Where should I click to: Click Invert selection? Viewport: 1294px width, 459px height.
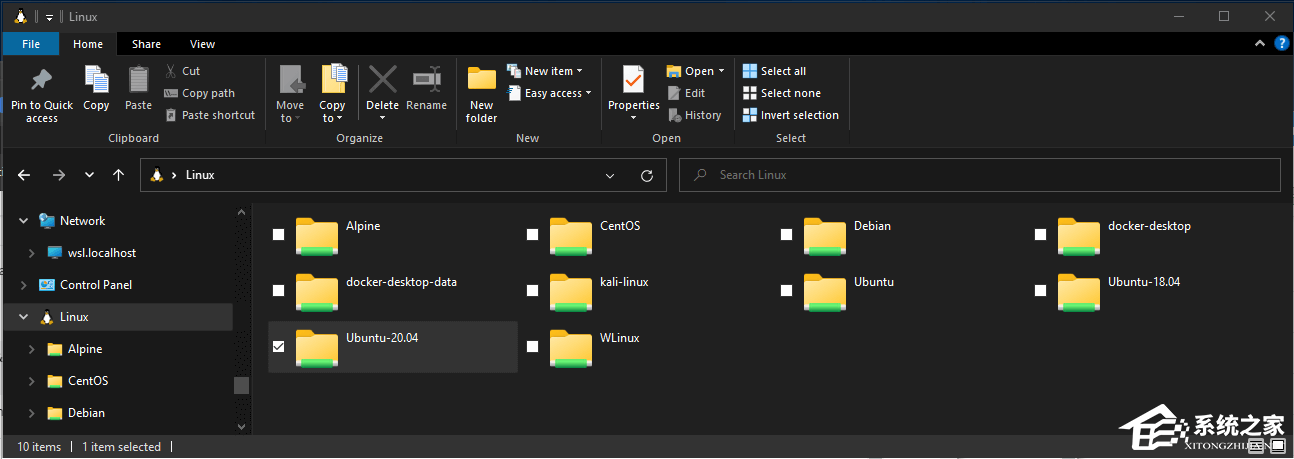790,115
